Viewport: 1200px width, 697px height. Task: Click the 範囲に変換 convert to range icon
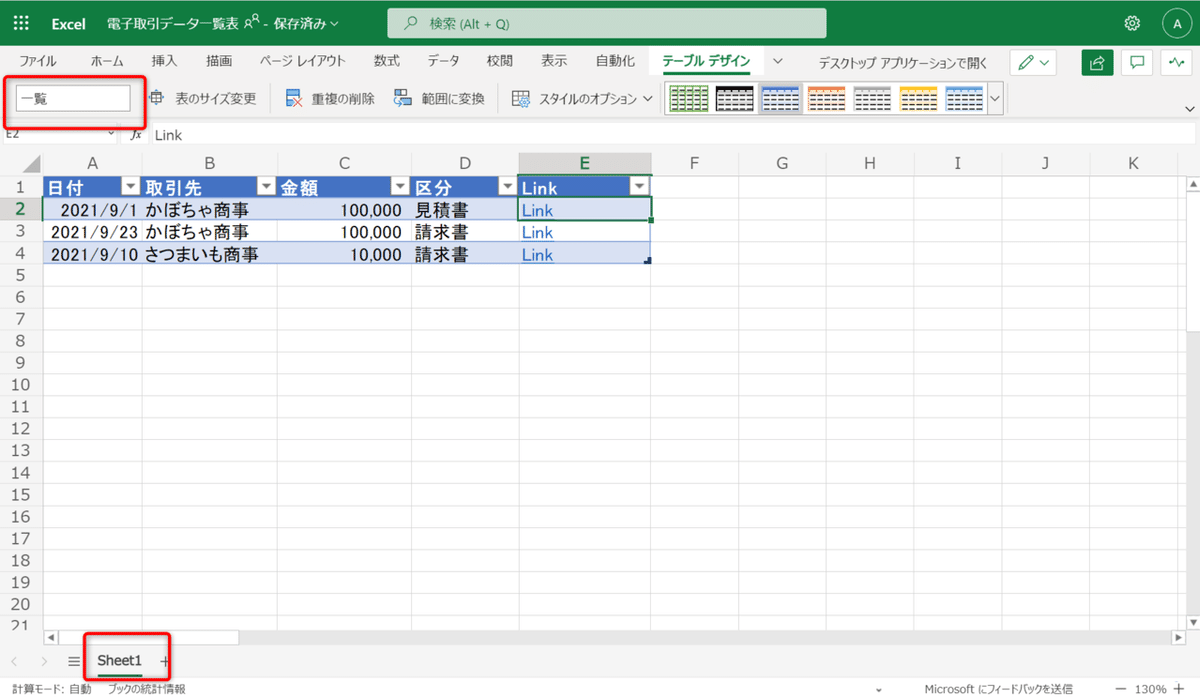coord(403,98)
